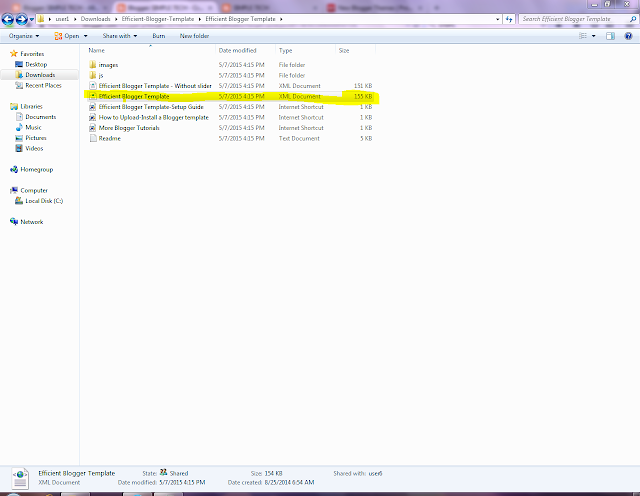Select 'Efficient Blogger Template - Without slider' file

tap(155, 86)
